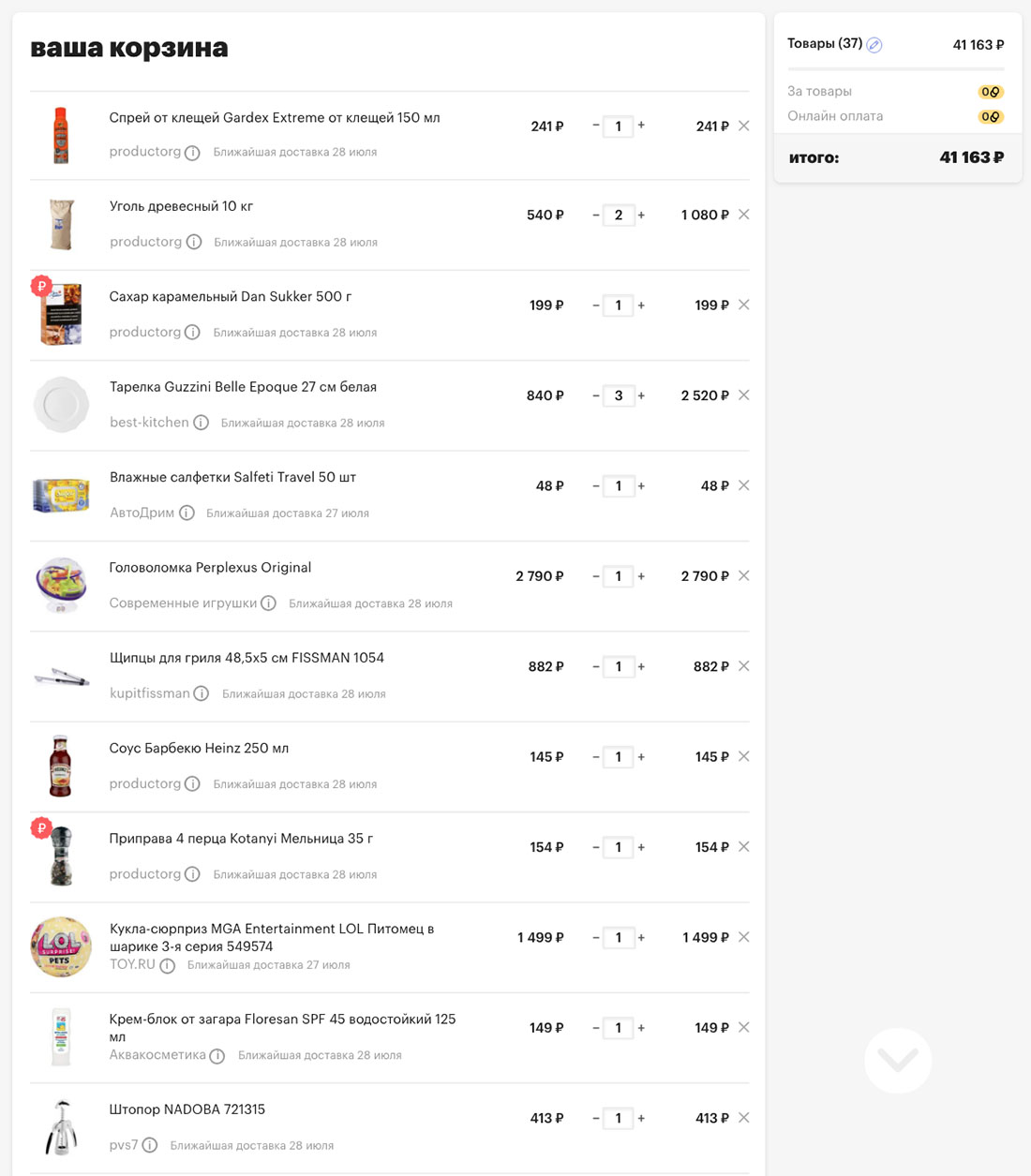Open Штопор NADOBA 721315 product page
The height and width of the screenshot is (1176, 1031).
coord(187,1109)
